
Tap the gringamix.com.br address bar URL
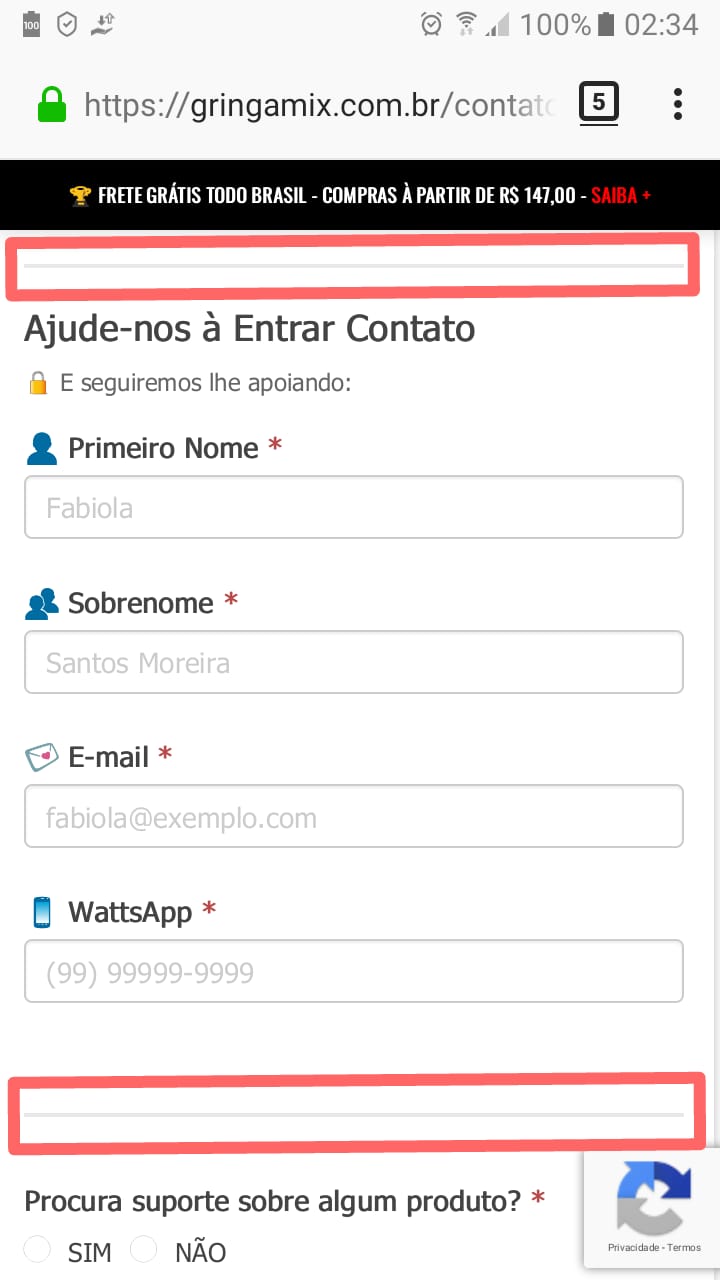coord(319,104)
